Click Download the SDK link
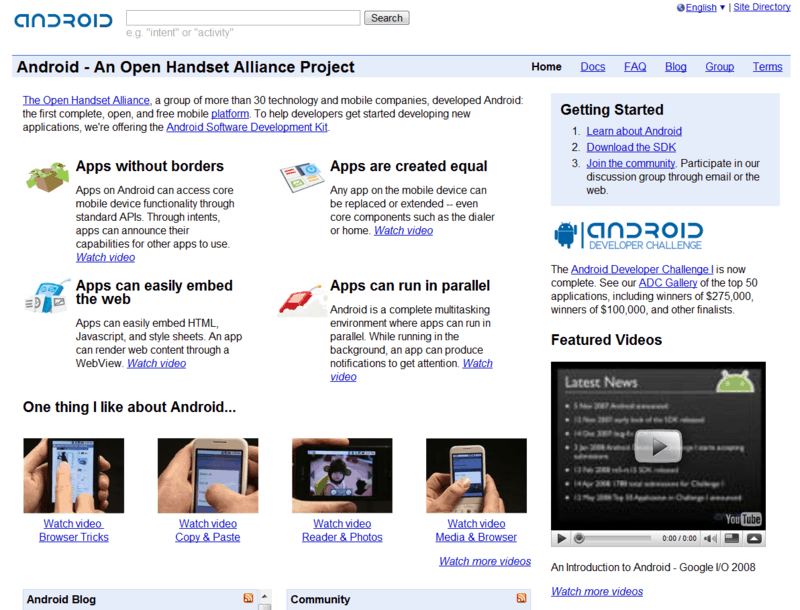 pyautogui.click(x=631, y=147)
